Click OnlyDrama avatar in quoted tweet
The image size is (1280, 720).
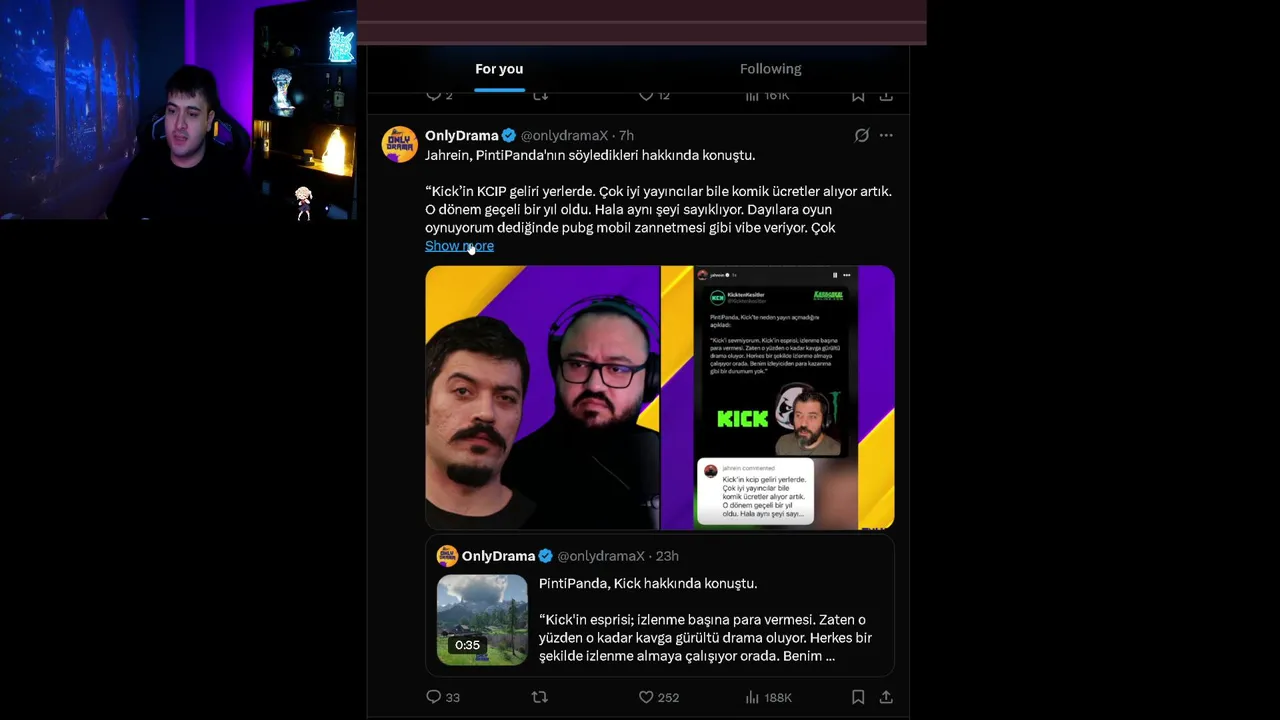click(x=447, y=556)
